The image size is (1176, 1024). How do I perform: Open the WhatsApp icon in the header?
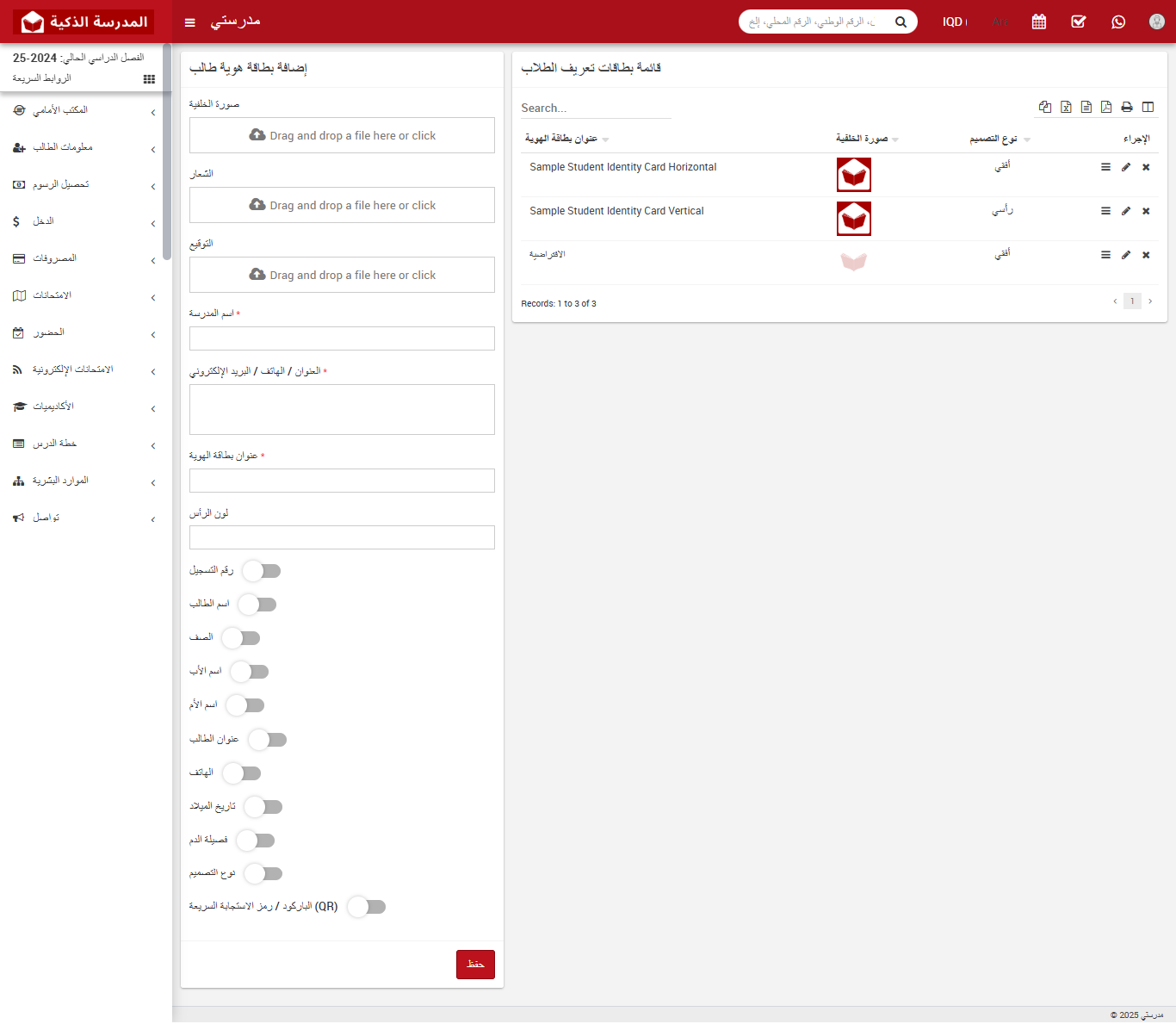pos(1118,22)
